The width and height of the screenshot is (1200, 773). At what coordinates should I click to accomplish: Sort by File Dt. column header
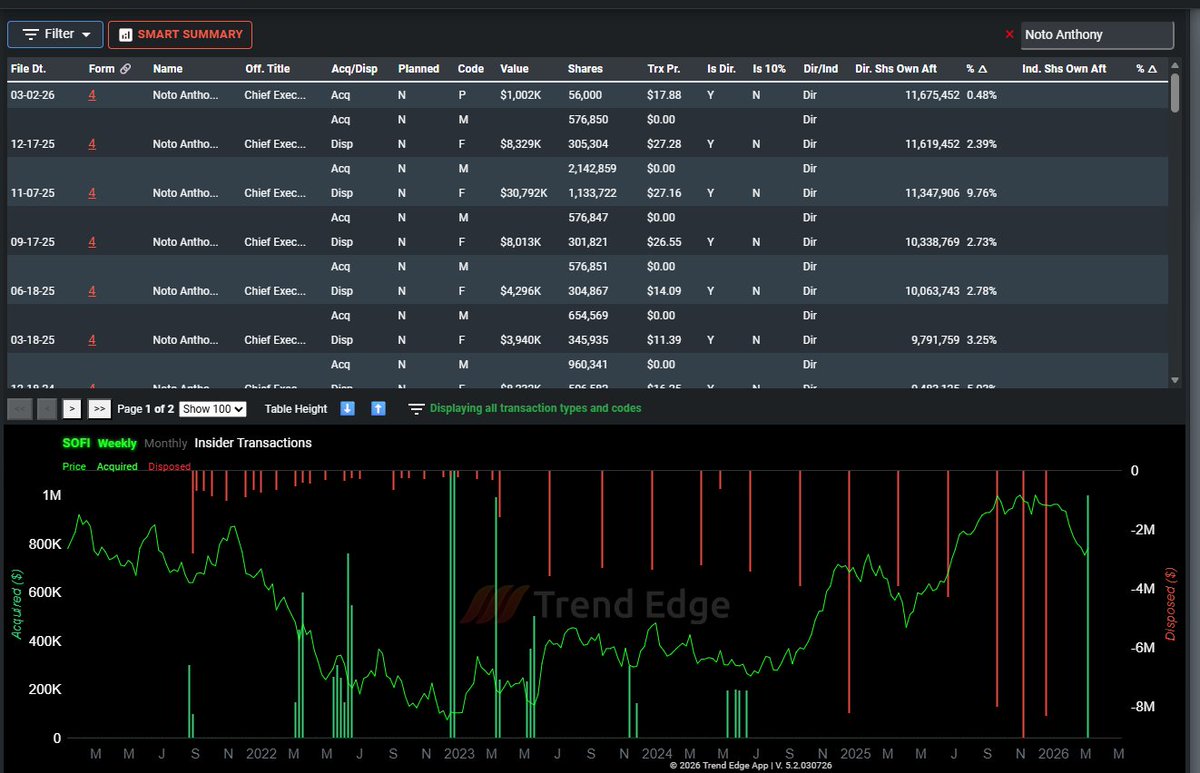click(x=28, y=69)
